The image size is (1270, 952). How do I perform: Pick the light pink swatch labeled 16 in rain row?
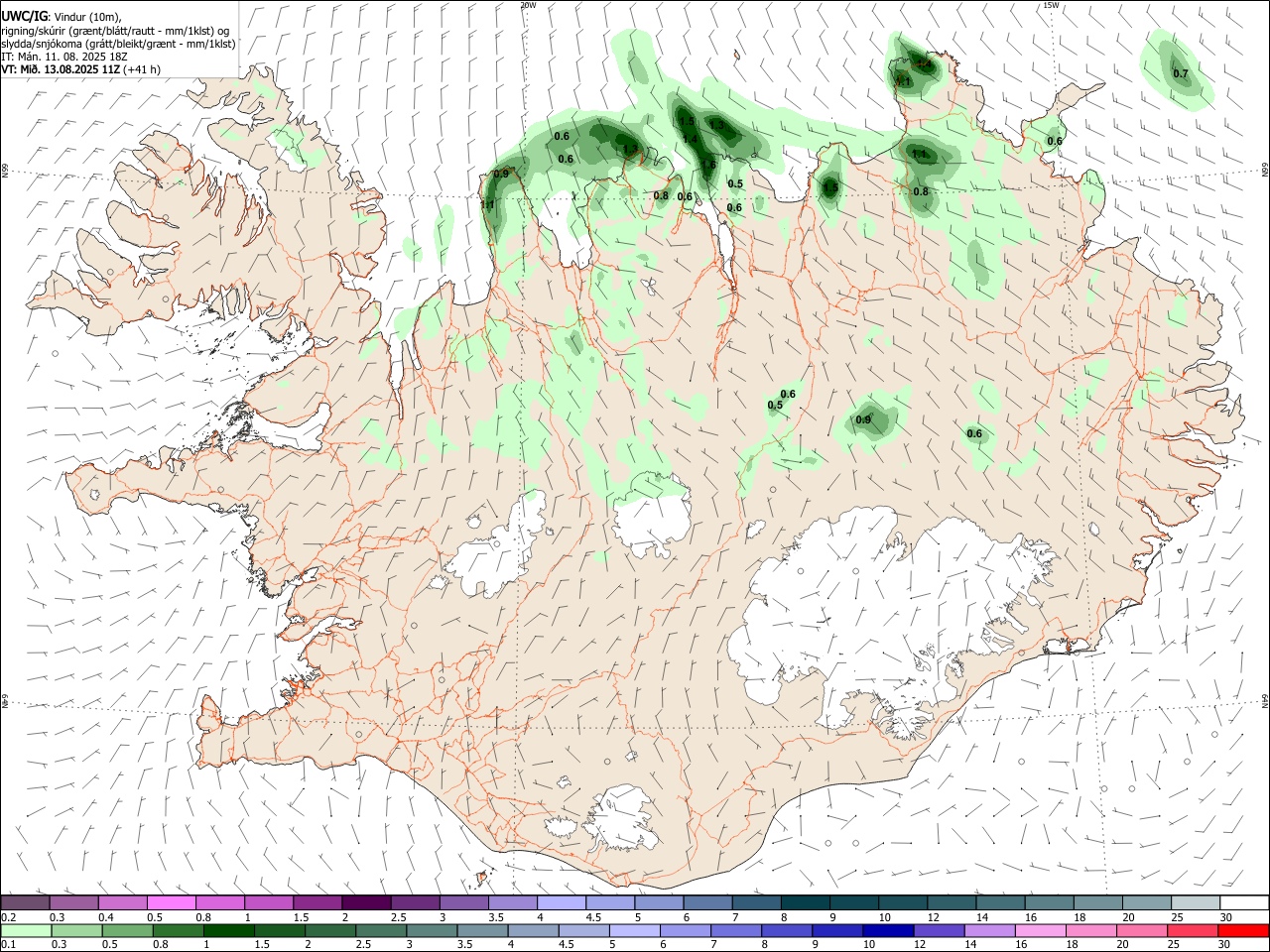[1040, 930]
